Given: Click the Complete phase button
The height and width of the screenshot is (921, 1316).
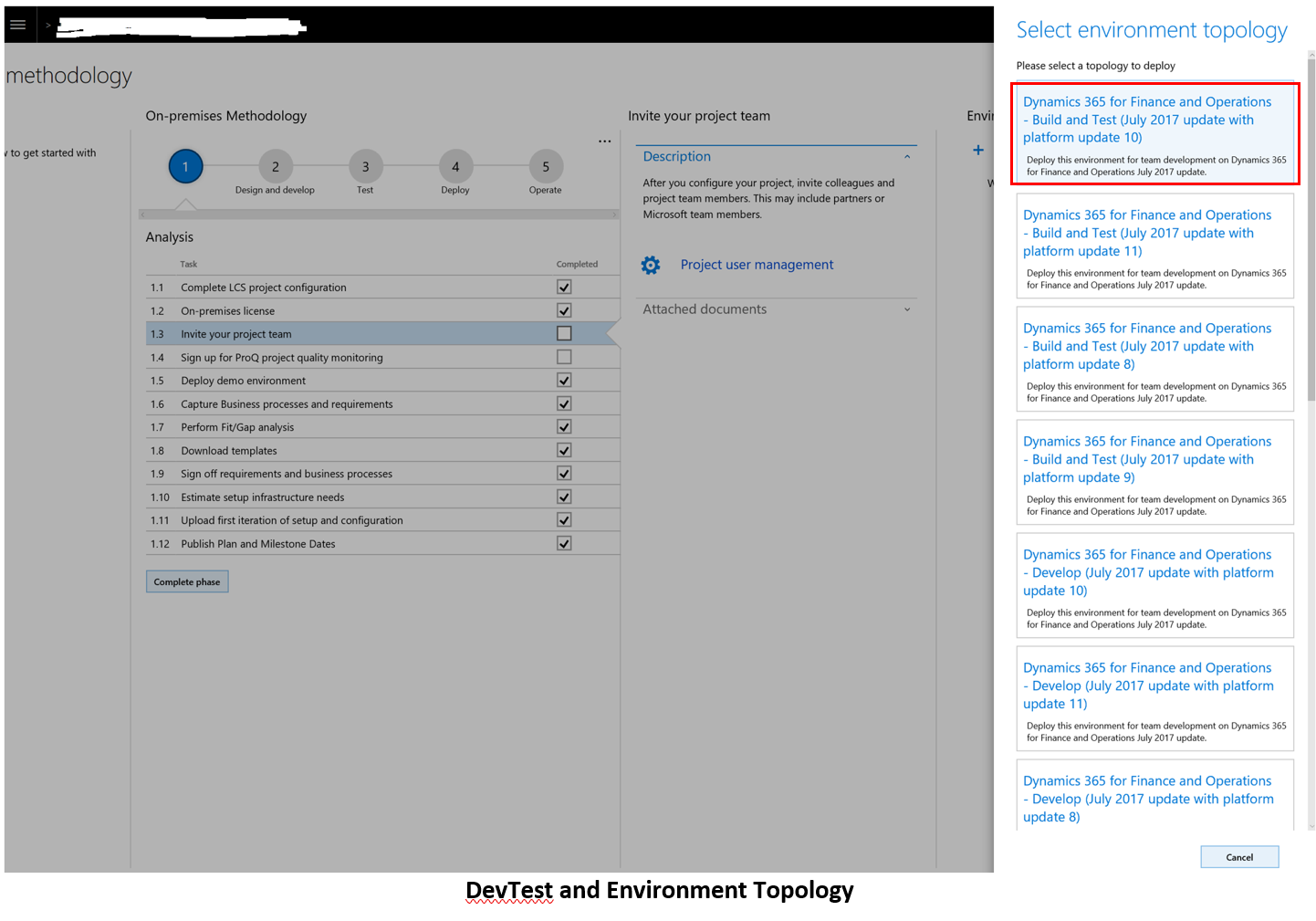Looking at the screenshot, I should 186,581.
